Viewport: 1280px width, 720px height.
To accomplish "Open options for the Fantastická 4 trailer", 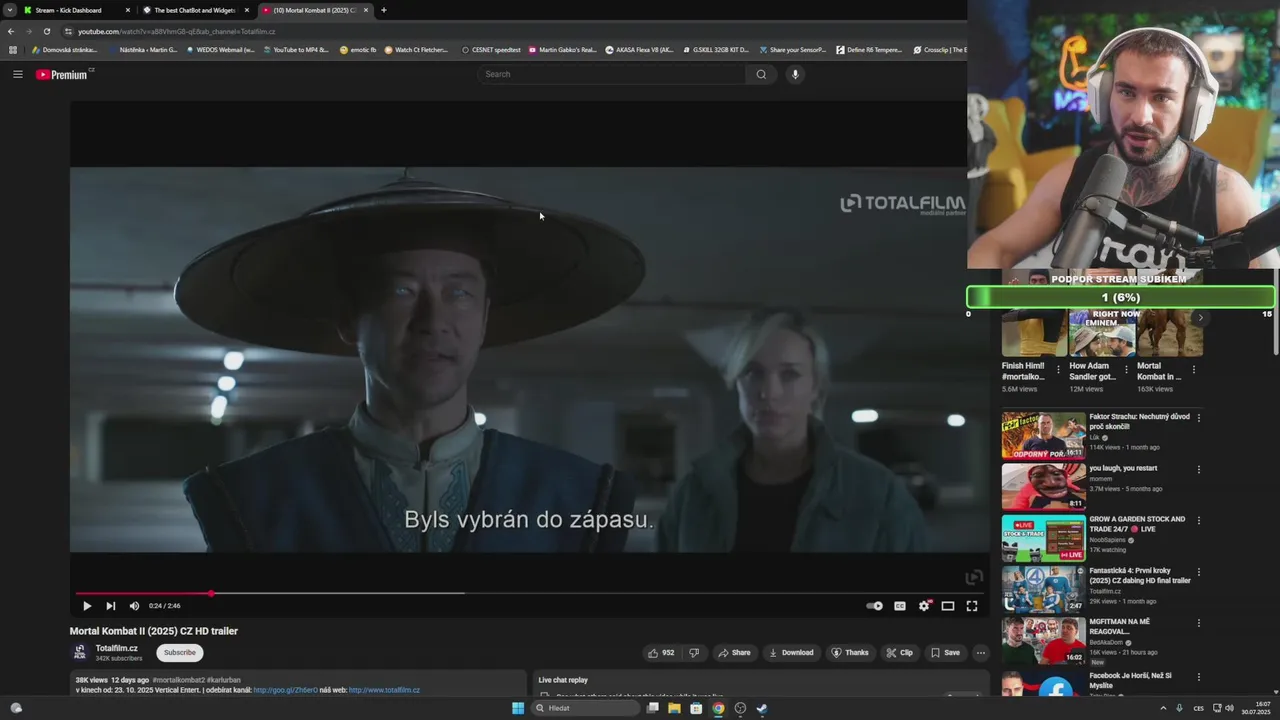I will point(1198,572).
